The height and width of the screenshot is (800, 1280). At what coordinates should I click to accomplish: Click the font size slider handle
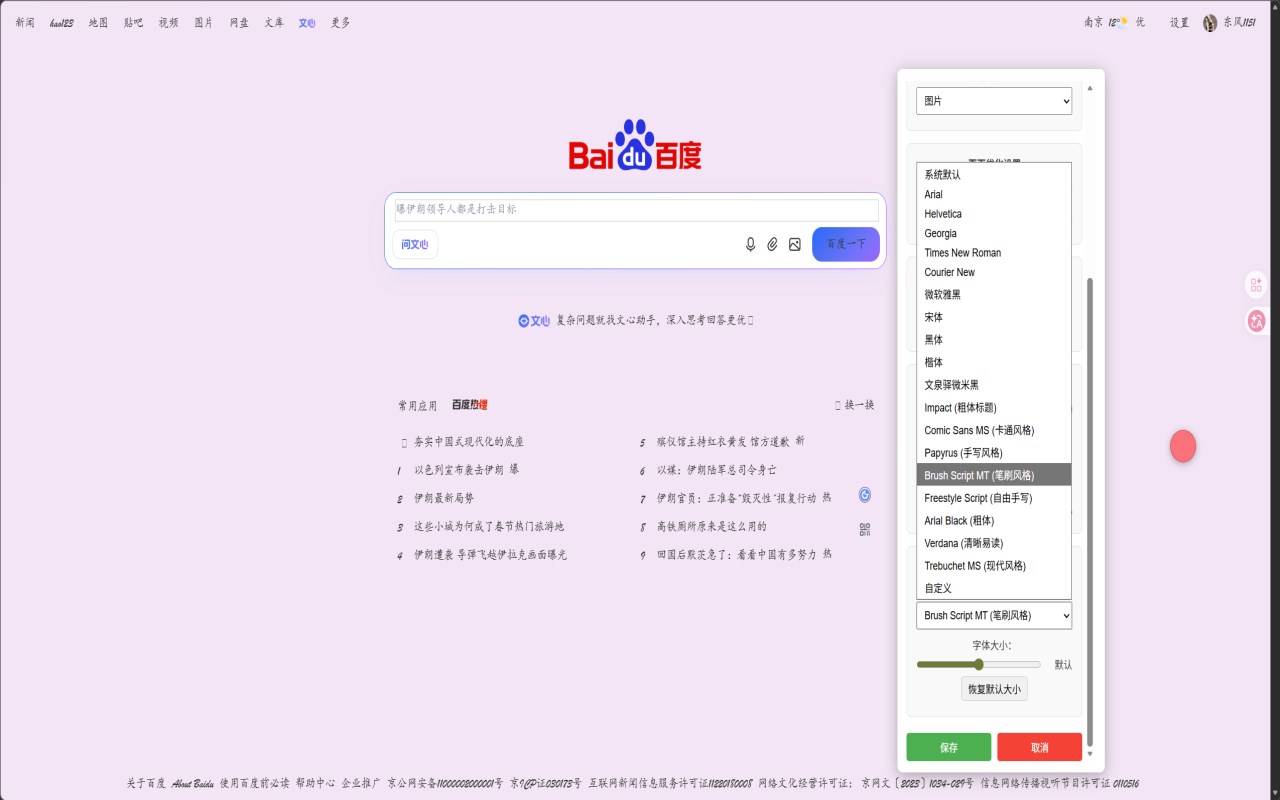pyautogui.click(x=979, y=665)
